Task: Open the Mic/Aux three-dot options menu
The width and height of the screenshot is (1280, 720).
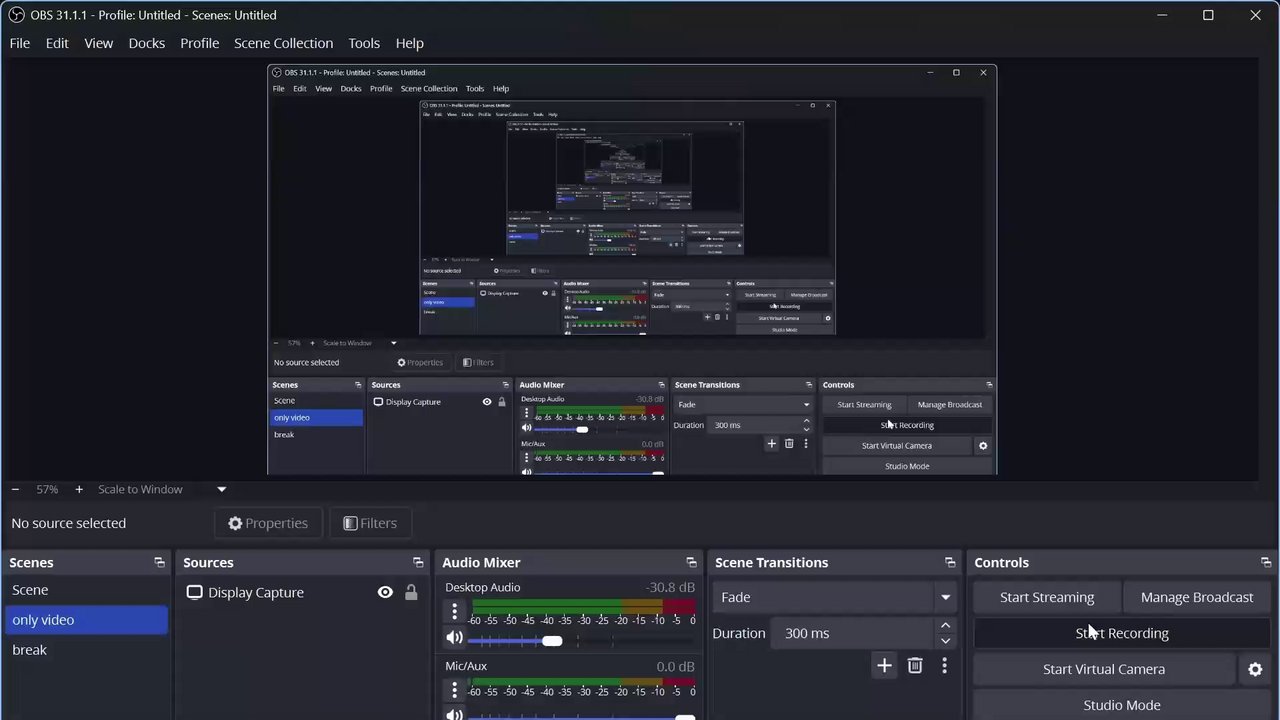Action: [454, 689]
